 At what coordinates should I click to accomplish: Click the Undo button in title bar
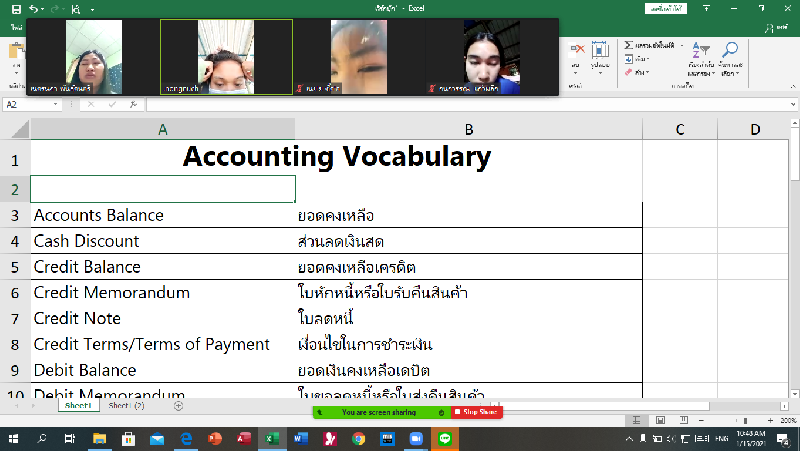[x=33, y=8]
